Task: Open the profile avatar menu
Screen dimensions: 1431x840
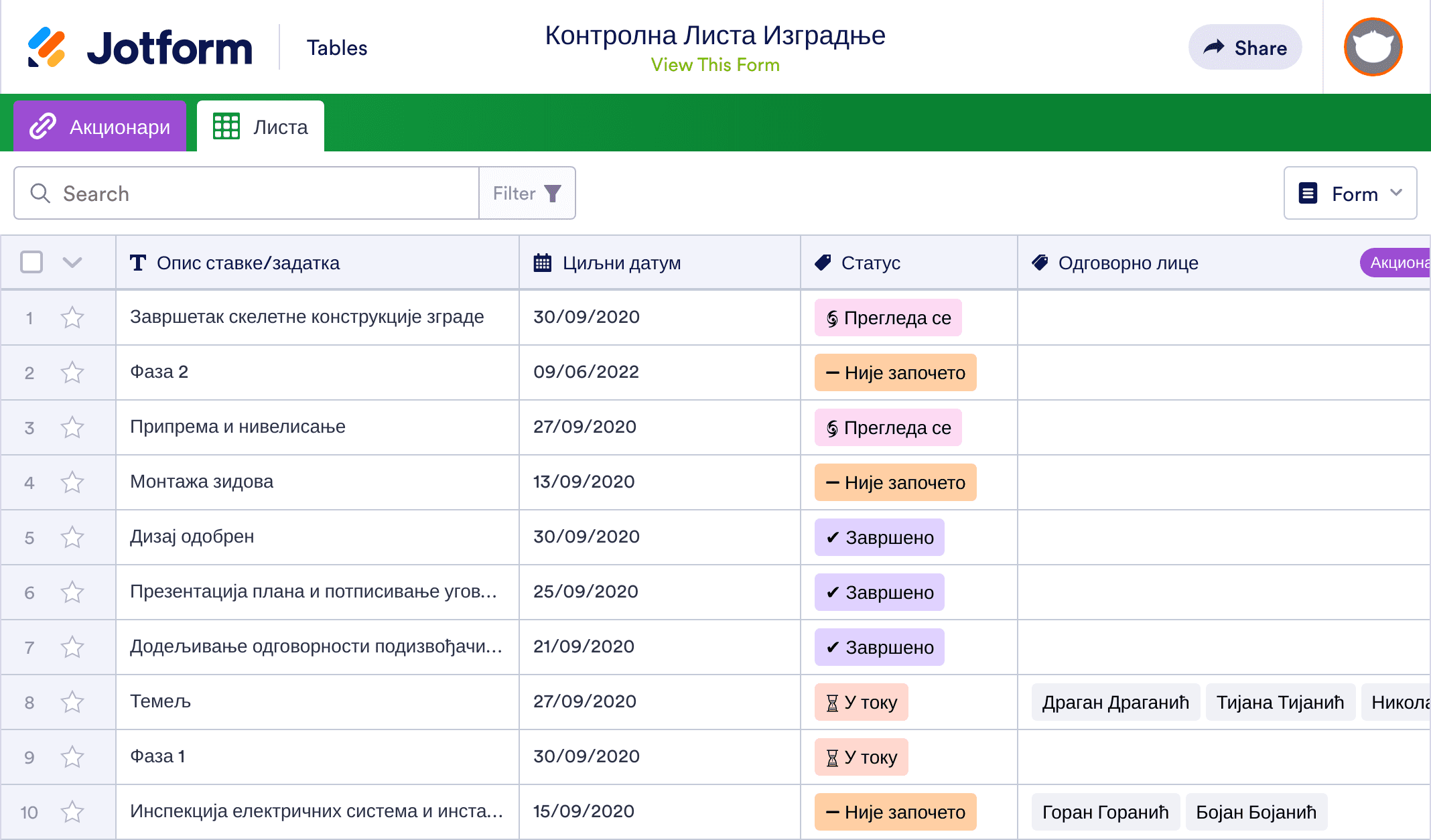Action: pyautogui.click(x=1373, y=47)
